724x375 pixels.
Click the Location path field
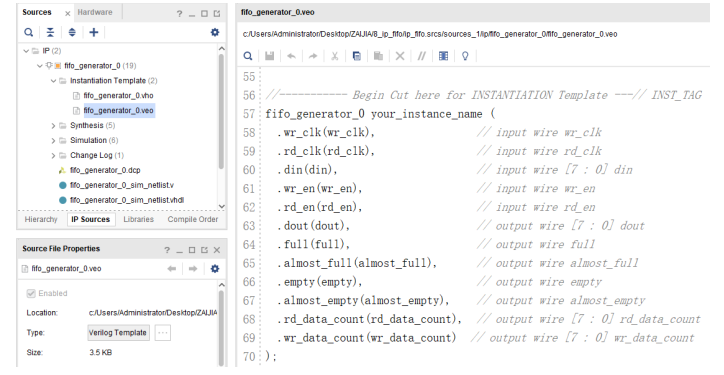[153, 313]
